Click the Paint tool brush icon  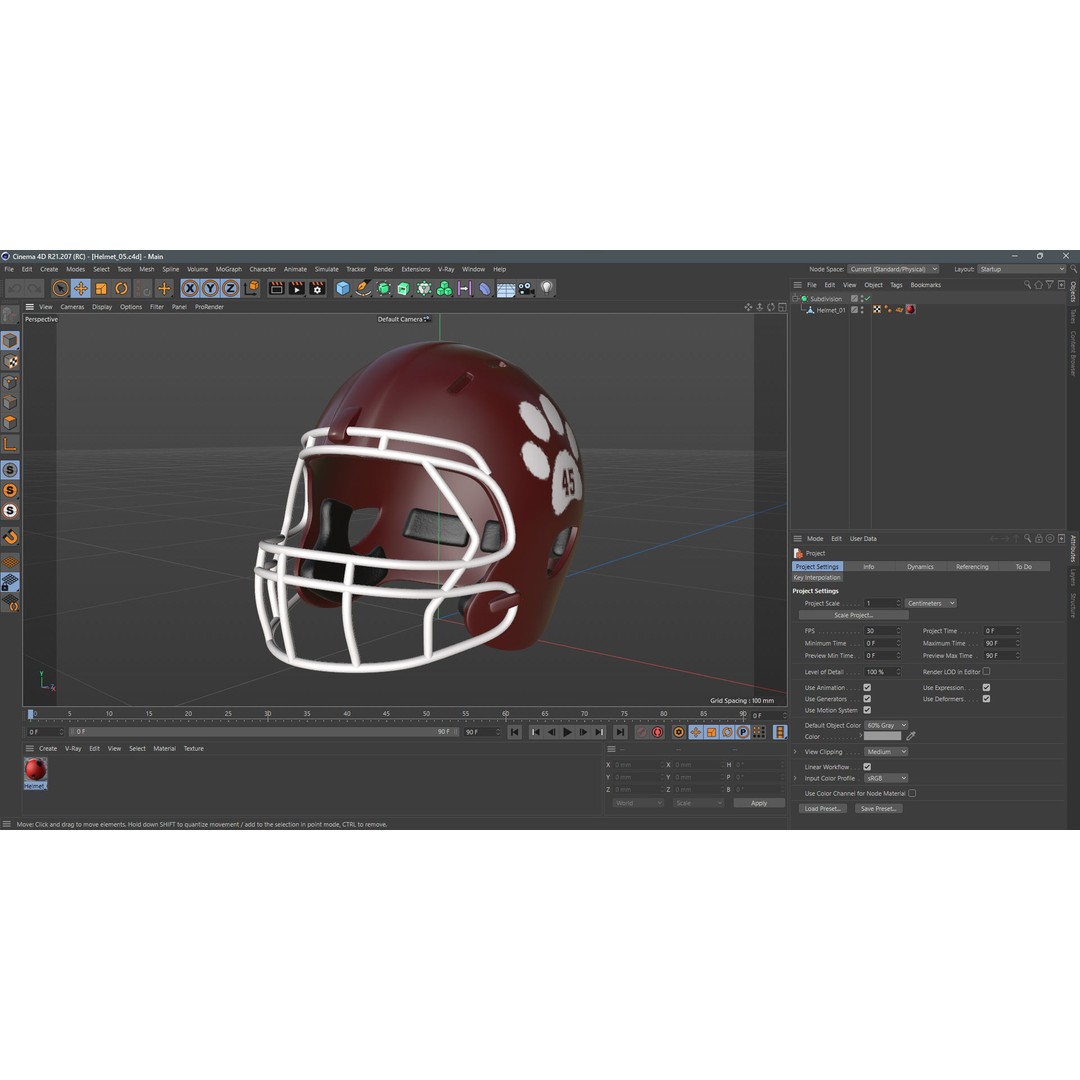362,288
